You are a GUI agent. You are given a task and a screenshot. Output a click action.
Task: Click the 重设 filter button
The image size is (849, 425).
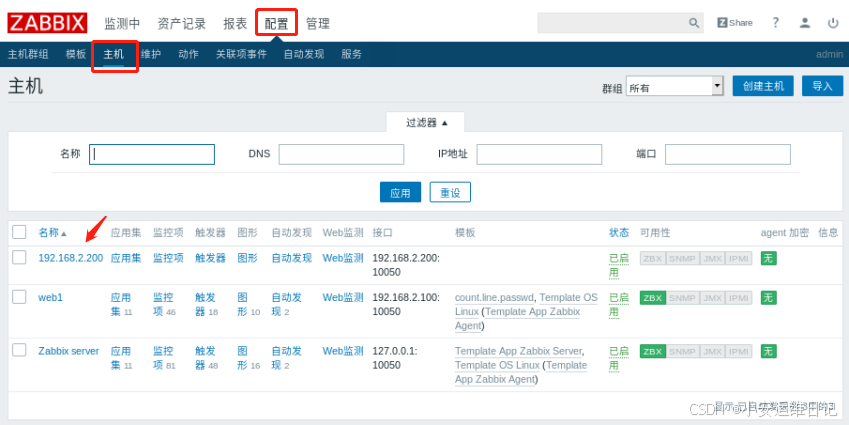pyautogui.click(x=450, y=192)
